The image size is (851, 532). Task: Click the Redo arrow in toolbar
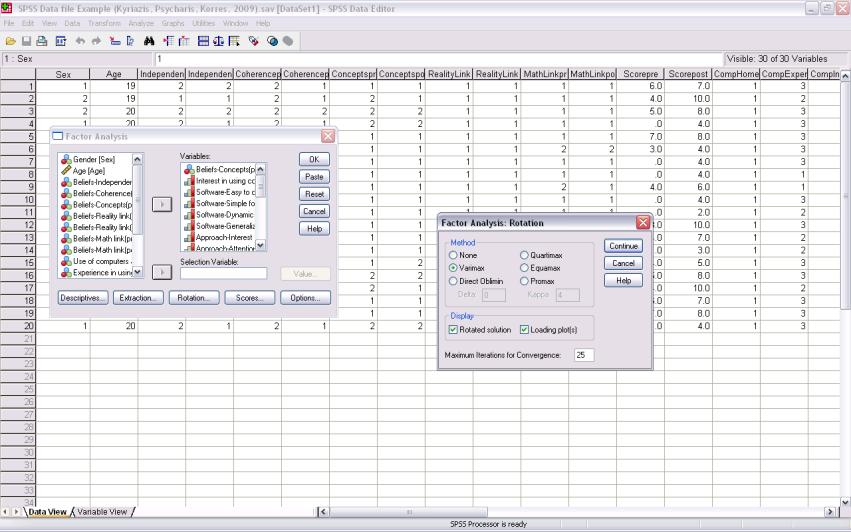coord(96,41)
